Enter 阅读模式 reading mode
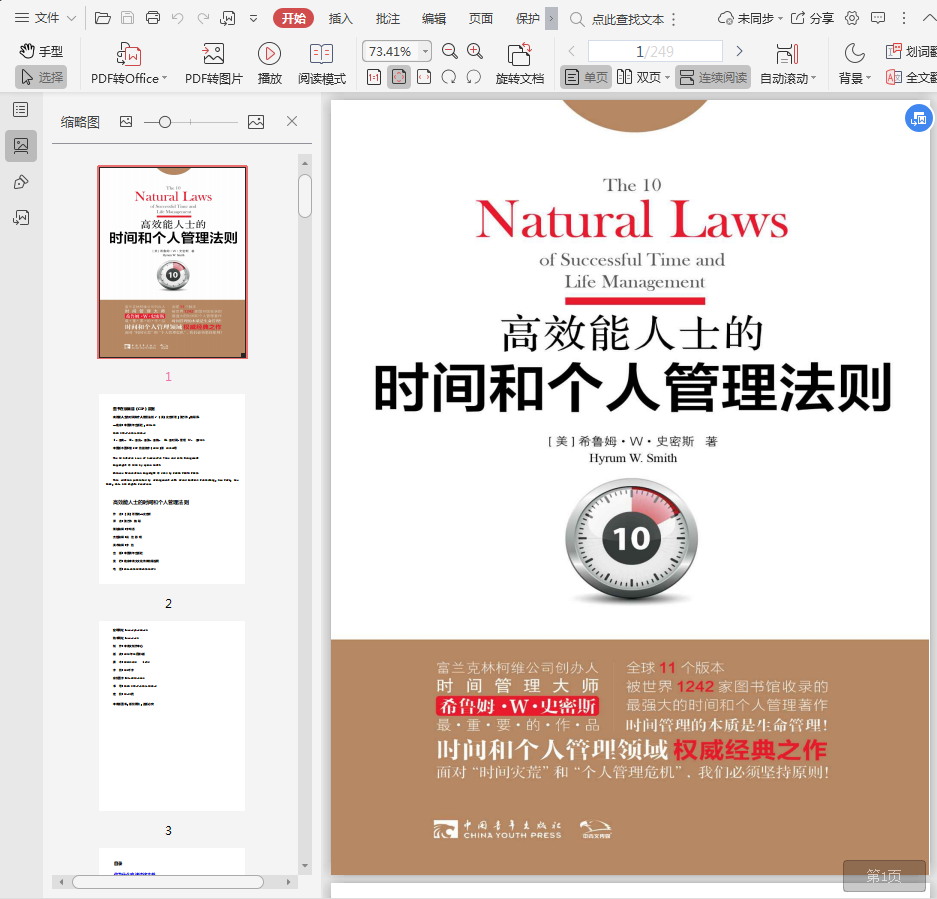Viewport: 937px width, 899px height. 321,64
